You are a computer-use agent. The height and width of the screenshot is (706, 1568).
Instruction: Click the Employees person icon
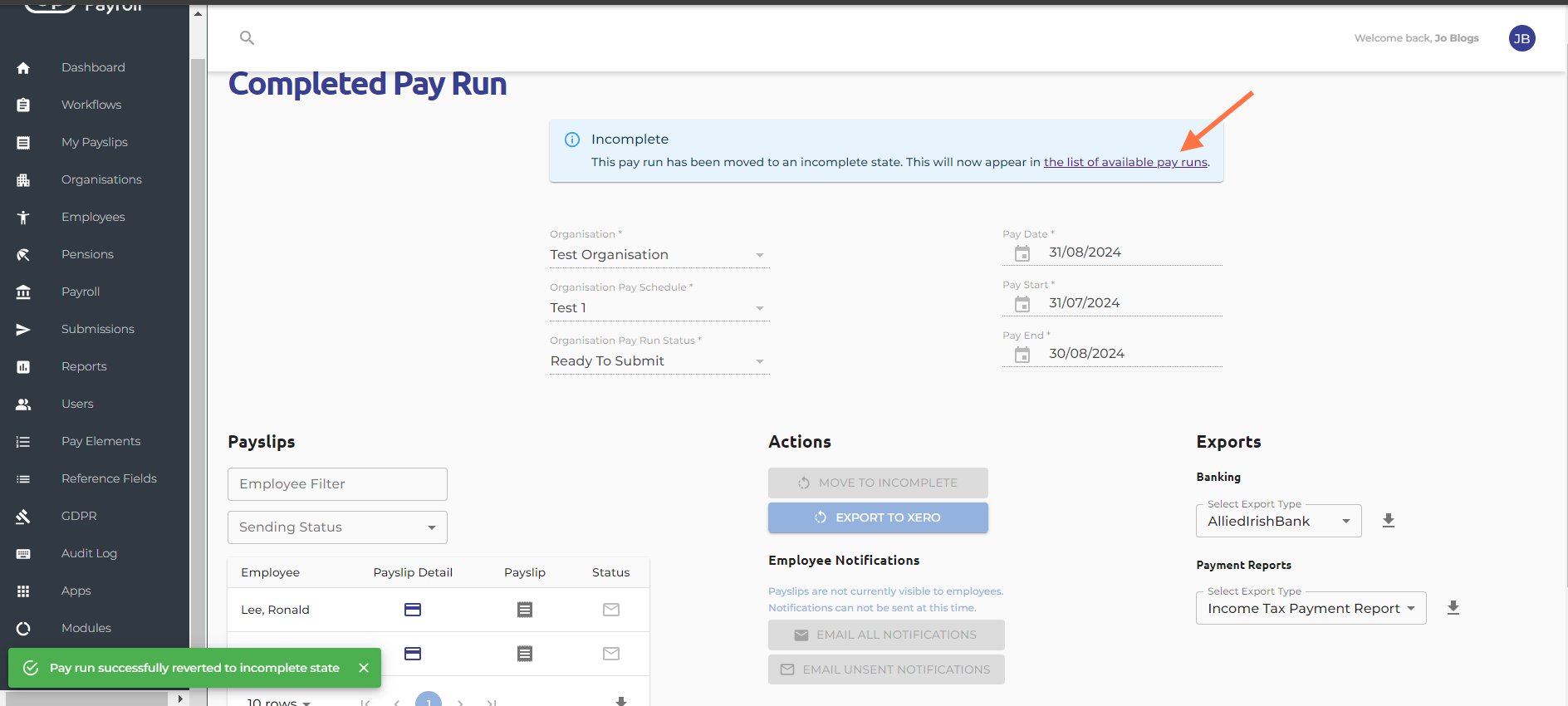(x=23, y=218)
